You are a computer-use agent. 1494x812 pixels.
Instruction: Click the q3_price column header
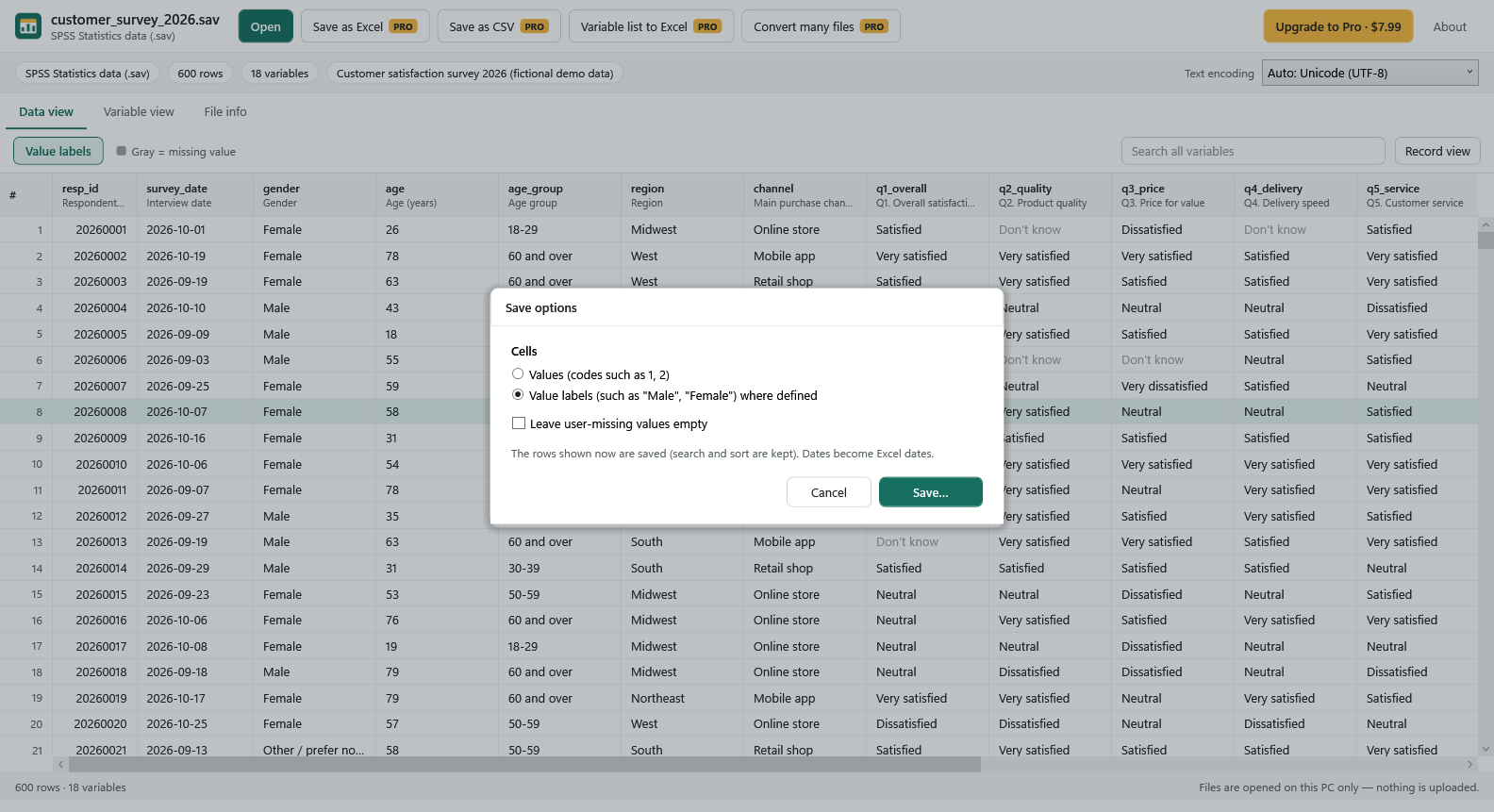pos(1172,195)
